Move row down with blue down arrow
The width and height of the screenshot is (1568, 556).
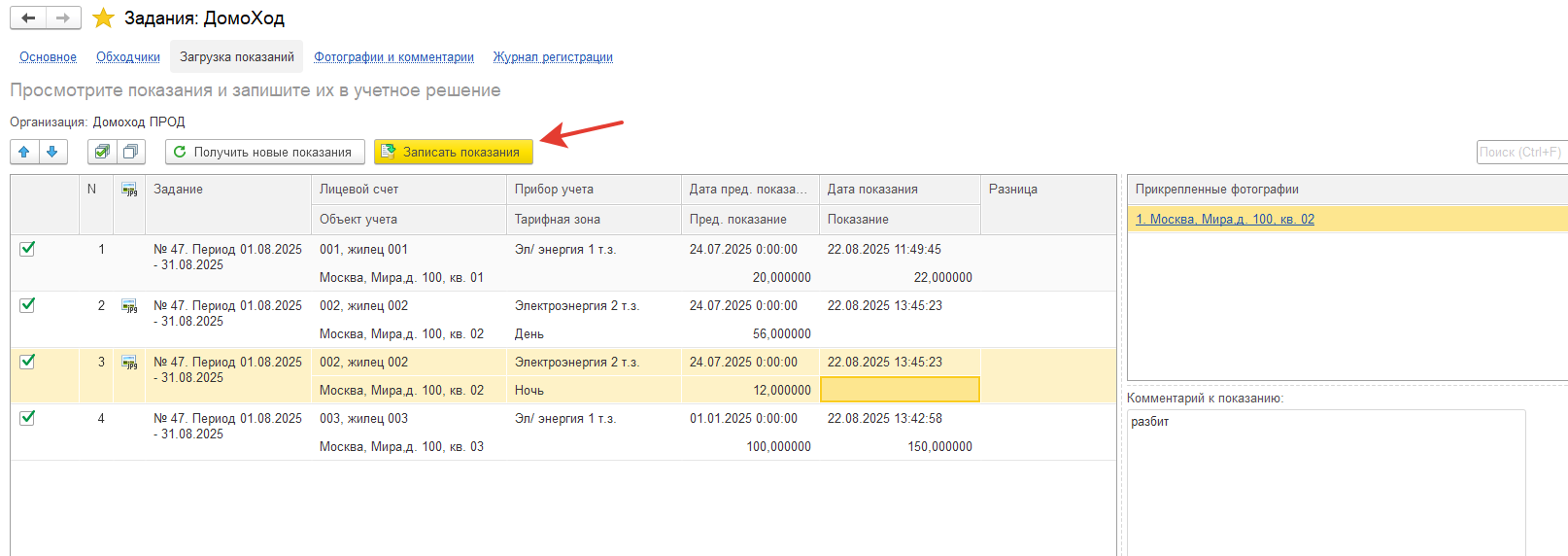[x=52, y=152]
